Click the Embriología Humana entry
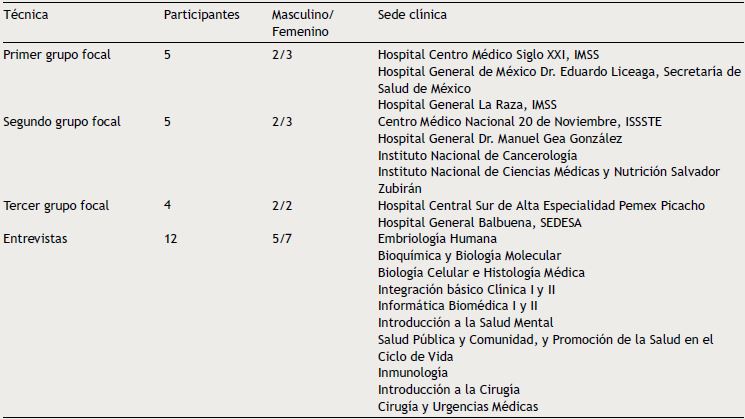 tap(437, 239)
